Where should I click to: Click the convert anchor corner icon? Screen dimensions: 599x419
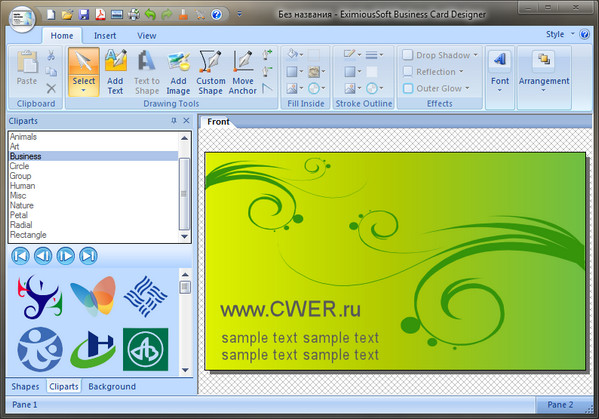(267, 88)
